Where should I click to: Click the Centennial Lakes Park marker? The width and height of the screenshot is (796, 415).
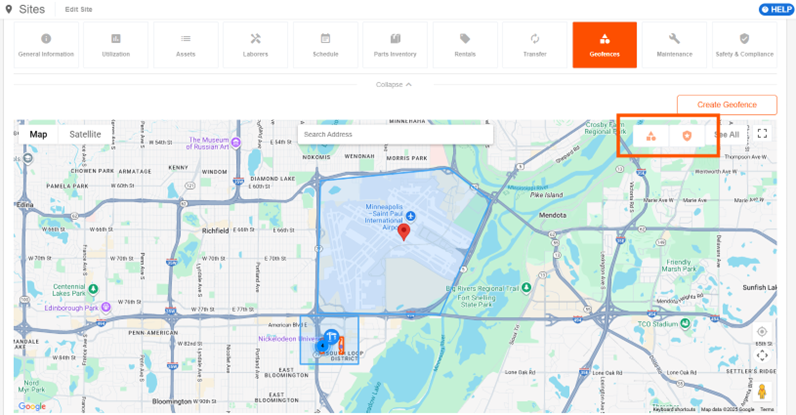click(93, 289)
